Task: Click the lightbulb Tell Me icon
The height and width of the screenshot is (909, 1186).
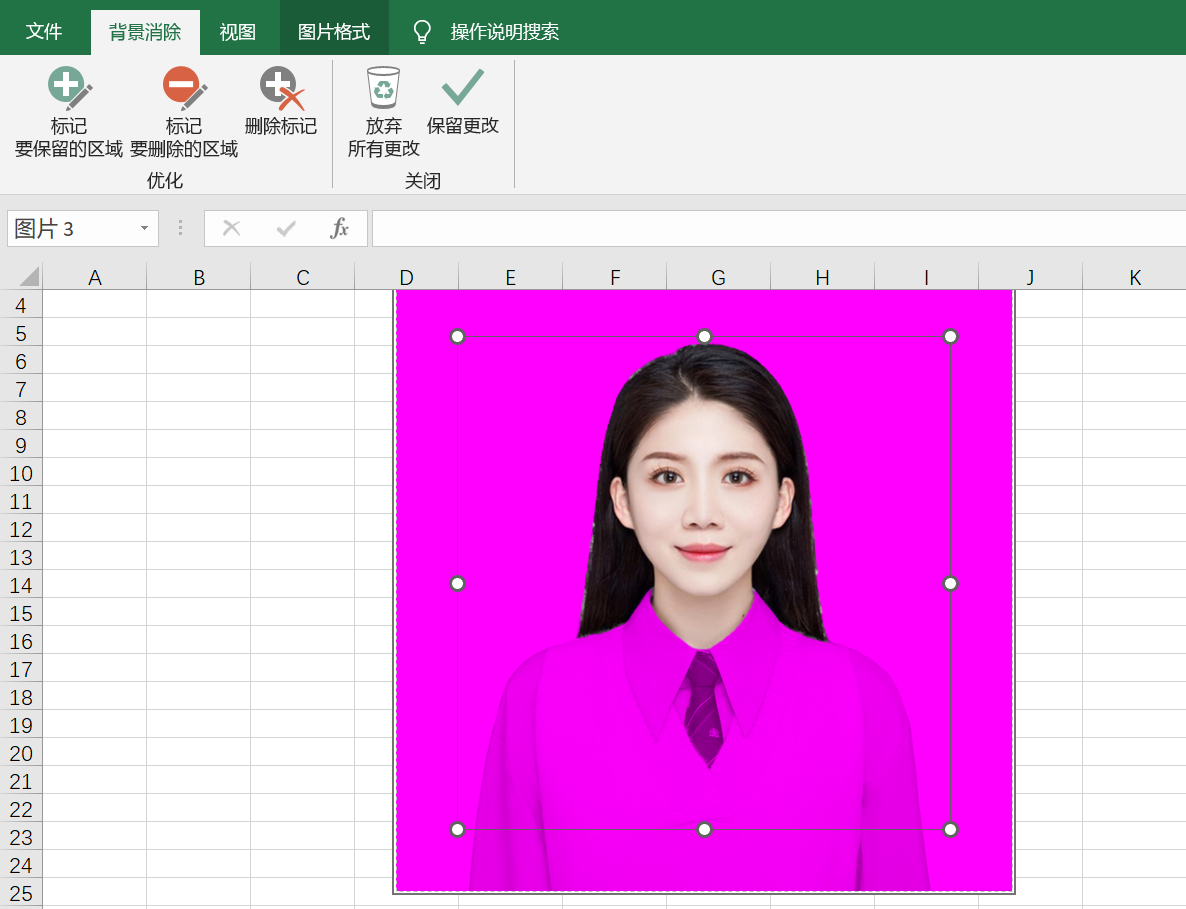Action: click(421, 32)
